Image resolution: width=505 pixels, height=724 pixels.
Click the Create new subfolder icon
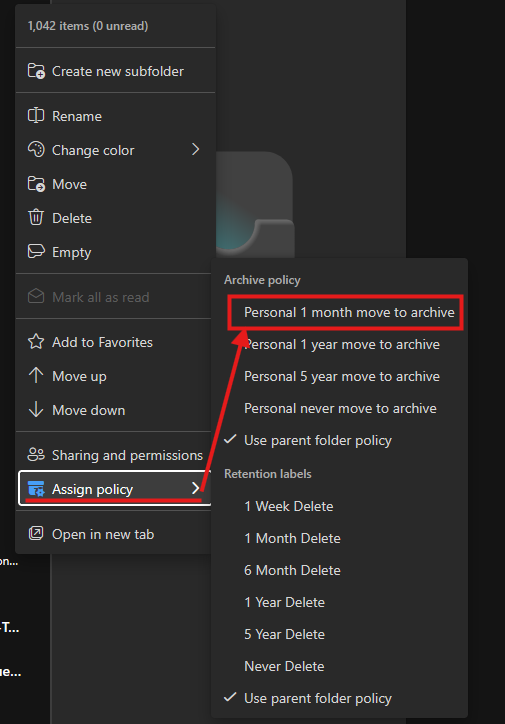[36, 71]
